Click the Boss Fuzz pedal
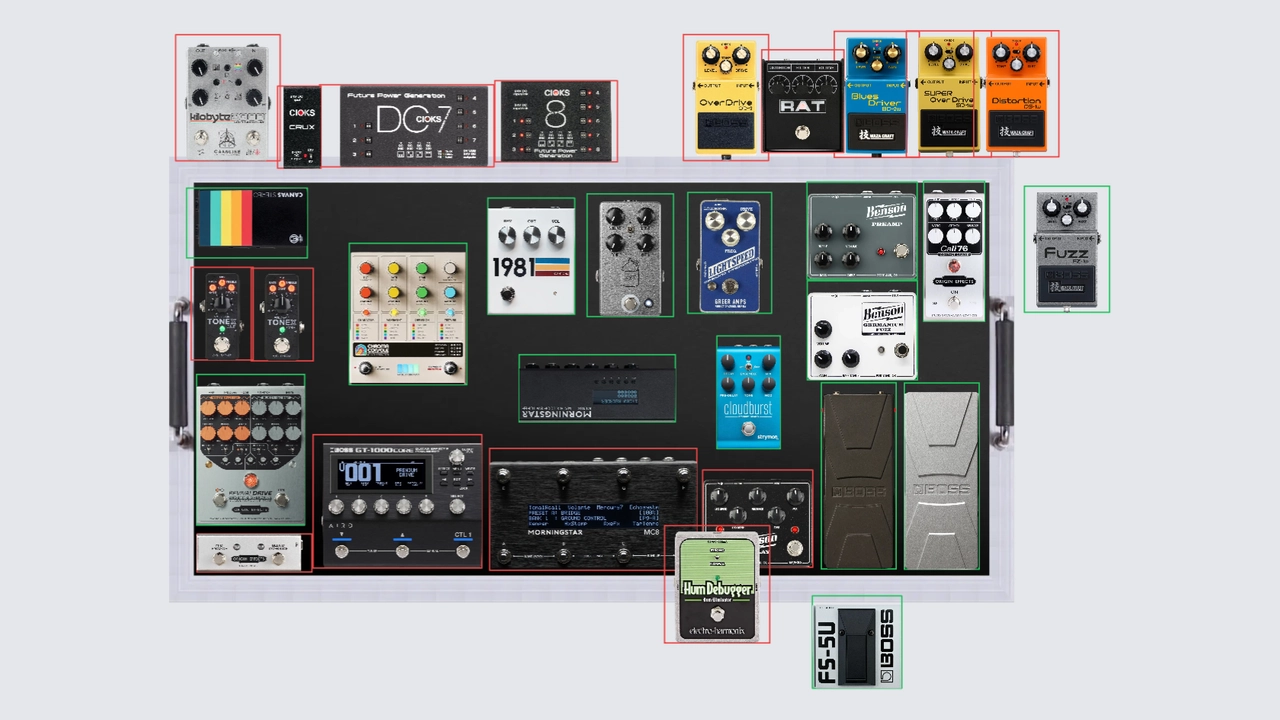The height and width of the screenshot is (720, 1280). point(1066,249)
